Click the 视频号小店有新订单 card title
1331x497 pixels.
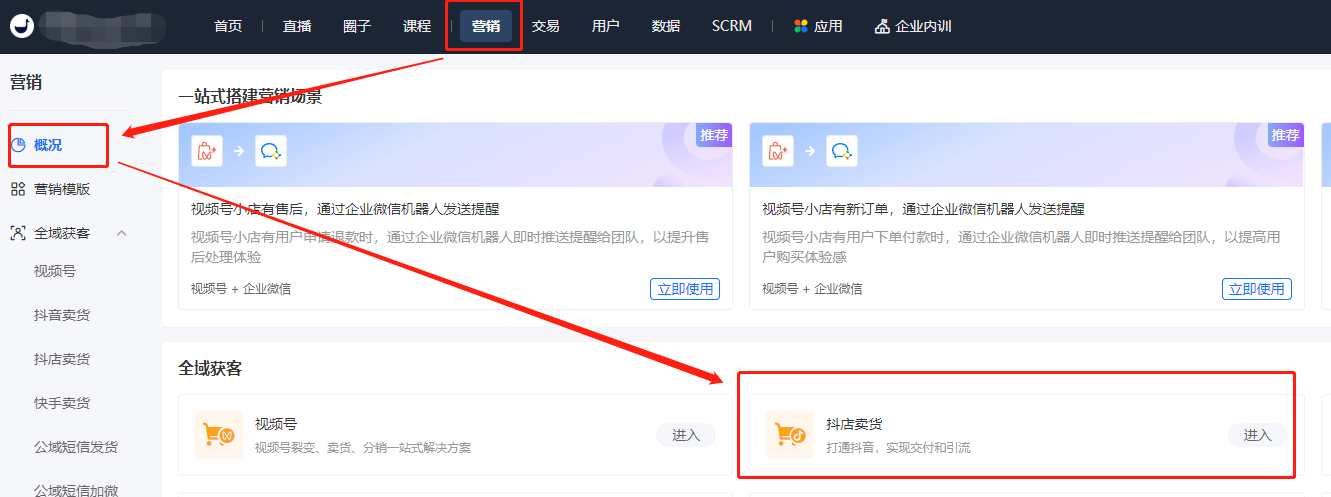923,209
